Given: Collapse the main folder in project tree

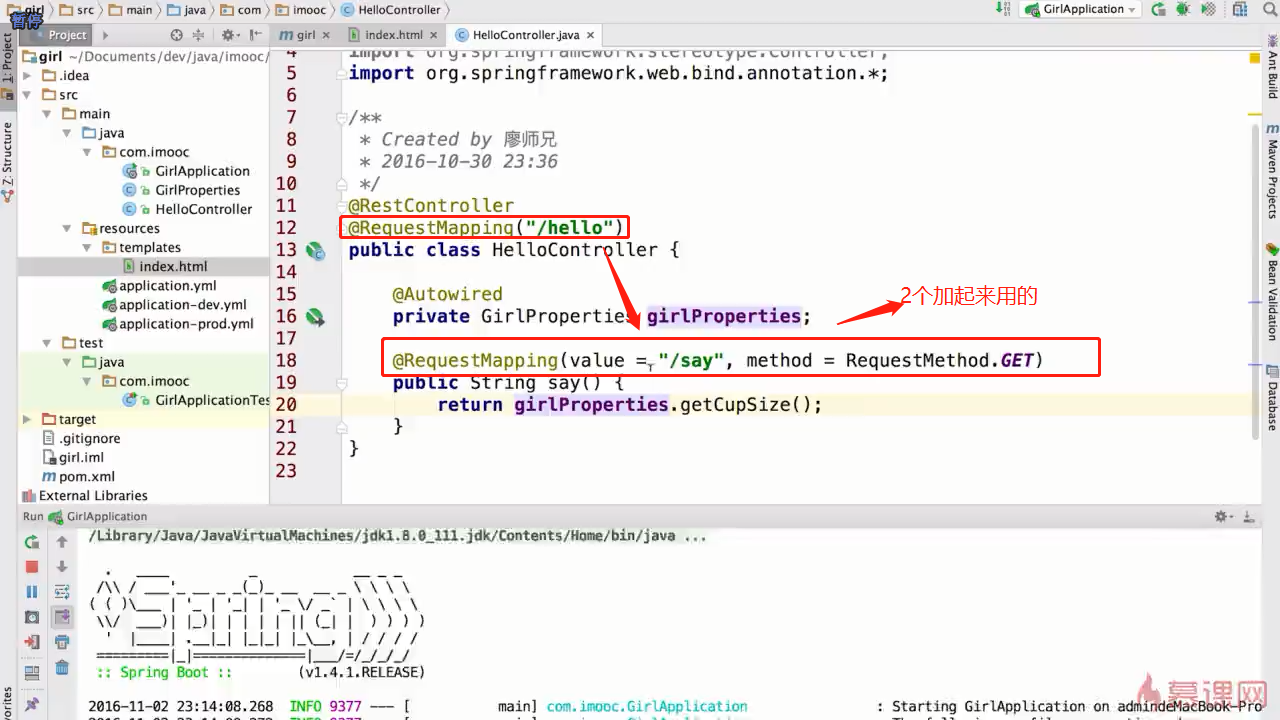Looking at the screenshot, I should (49, 114).
